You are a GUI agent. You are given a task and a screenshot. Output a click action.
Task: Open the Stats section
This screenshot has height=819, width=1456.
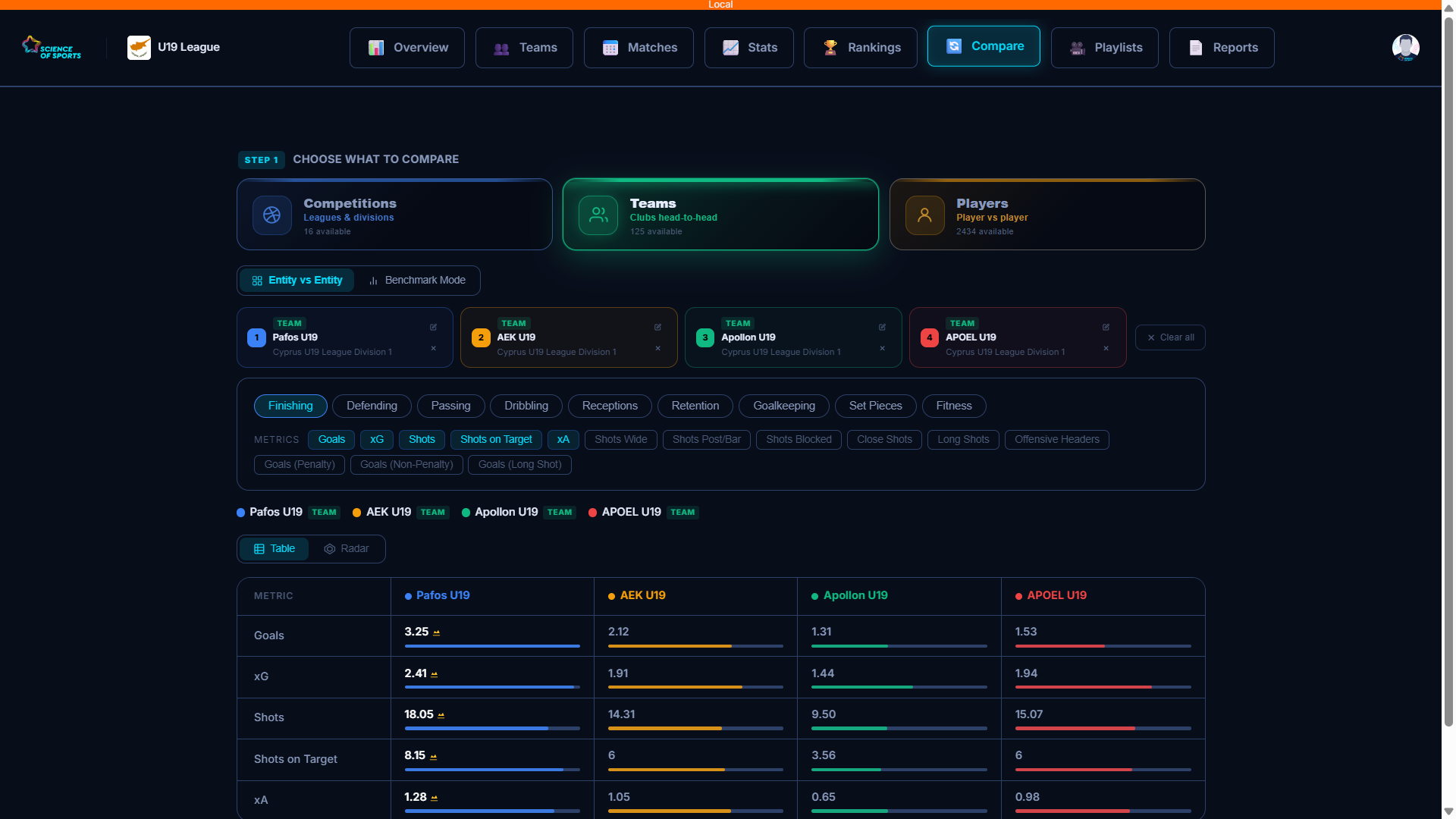pyautogui.click(x=749, y=48)
